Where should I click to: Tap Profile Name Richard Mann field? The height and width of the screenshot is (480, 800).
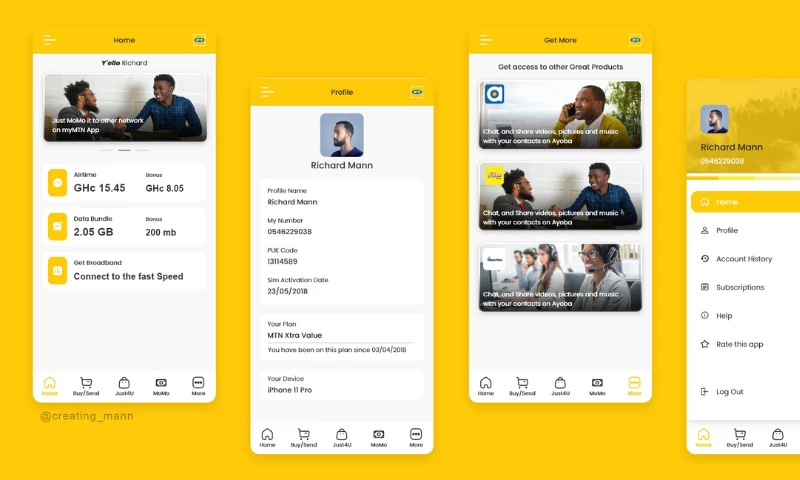click(x=292, y=197)
